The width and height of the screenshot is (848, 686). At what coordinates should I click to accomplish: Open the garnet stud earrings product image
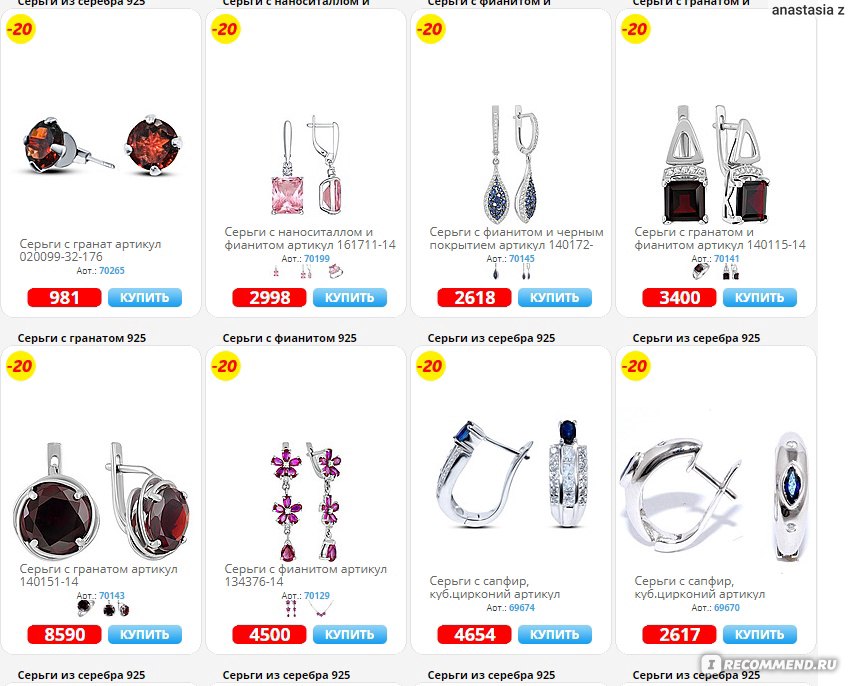click(x=100, y=145)
